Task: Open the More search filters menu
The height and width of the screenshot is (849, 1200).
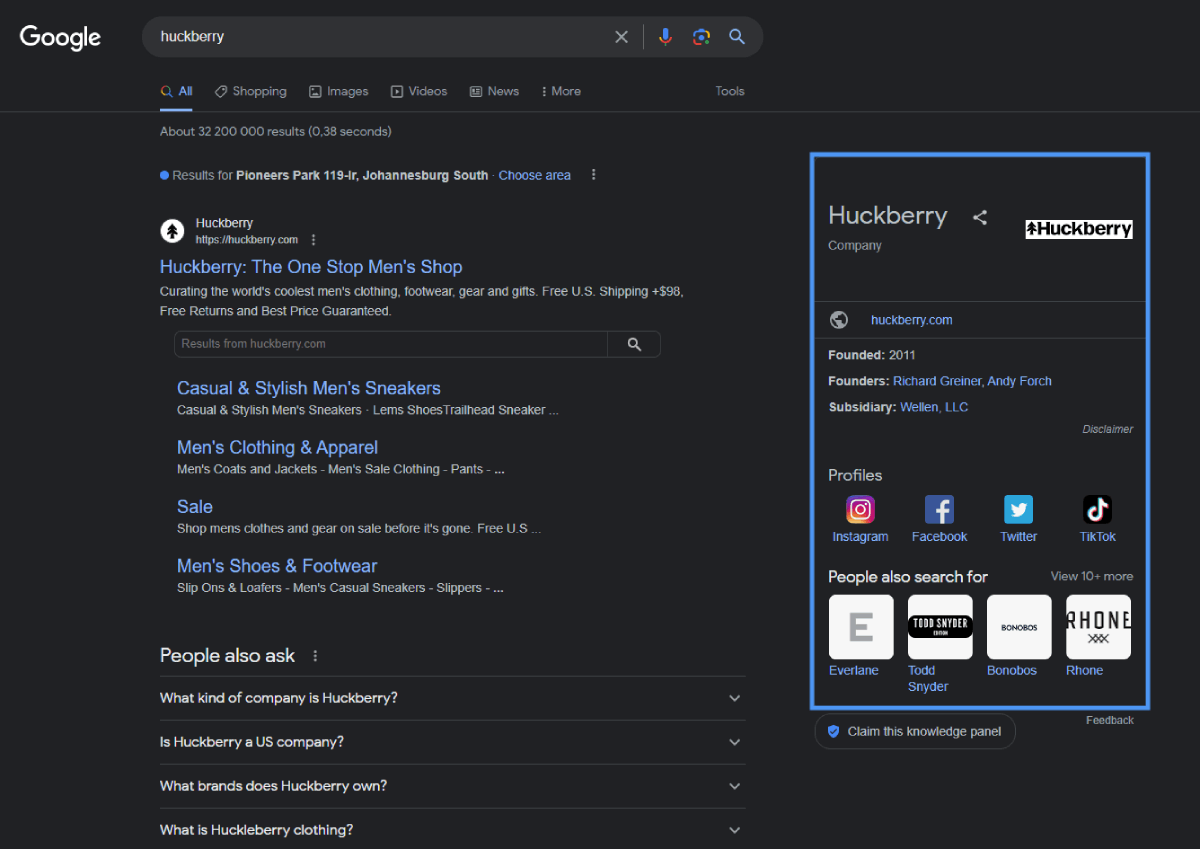Action: [560, 91]
